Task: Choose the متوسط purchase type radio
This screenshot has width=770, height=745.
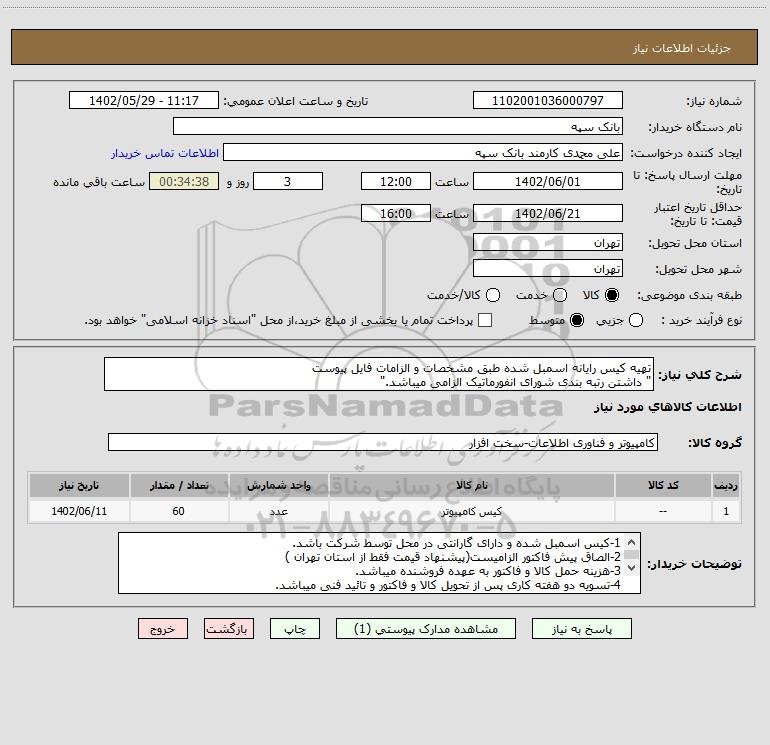Action: tap(577, 320)
